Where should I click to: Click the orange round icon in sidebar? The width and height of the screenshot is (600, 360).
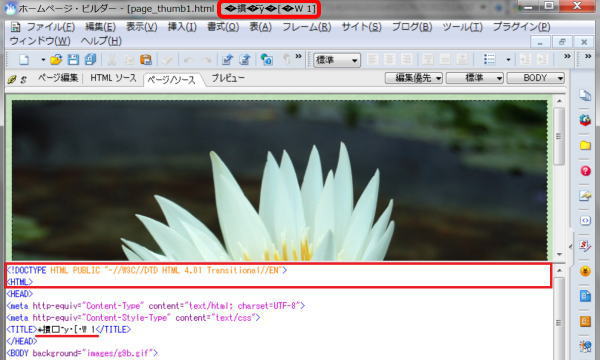point(585,271)
